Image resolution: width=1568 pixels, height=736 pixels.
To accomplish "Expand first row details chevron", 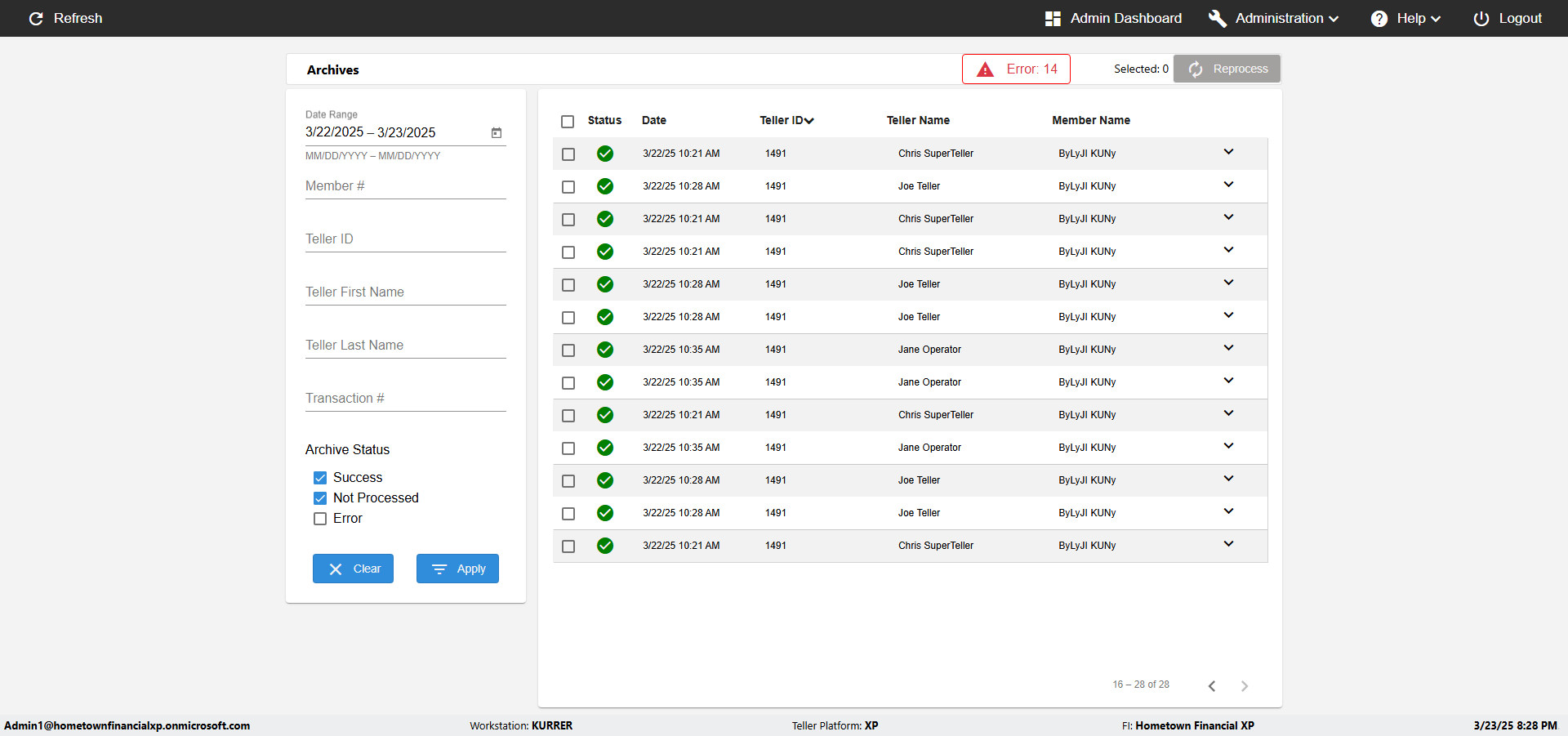I will click(1228, 152).
